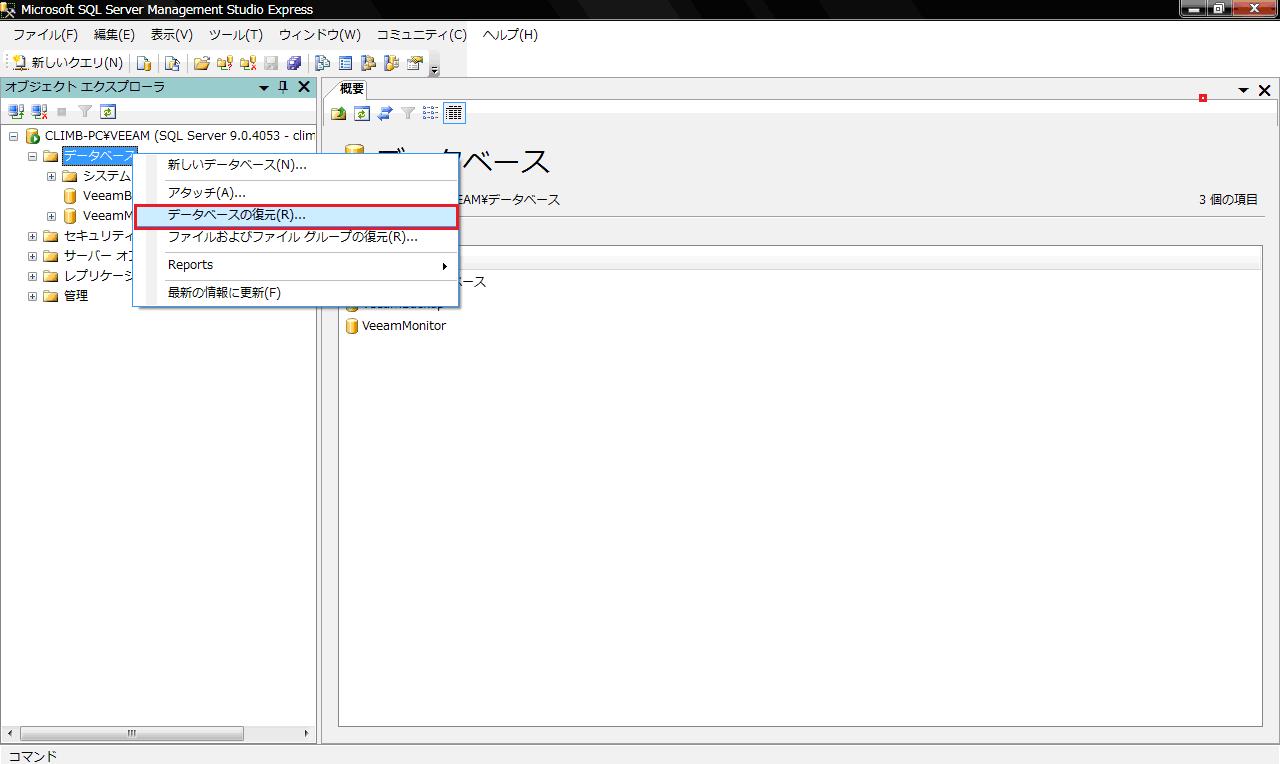Image resolution: width=1280 pixels, height=764 pixels.
Task: Open the 表示(V) menu
Action: click(171, 34)
